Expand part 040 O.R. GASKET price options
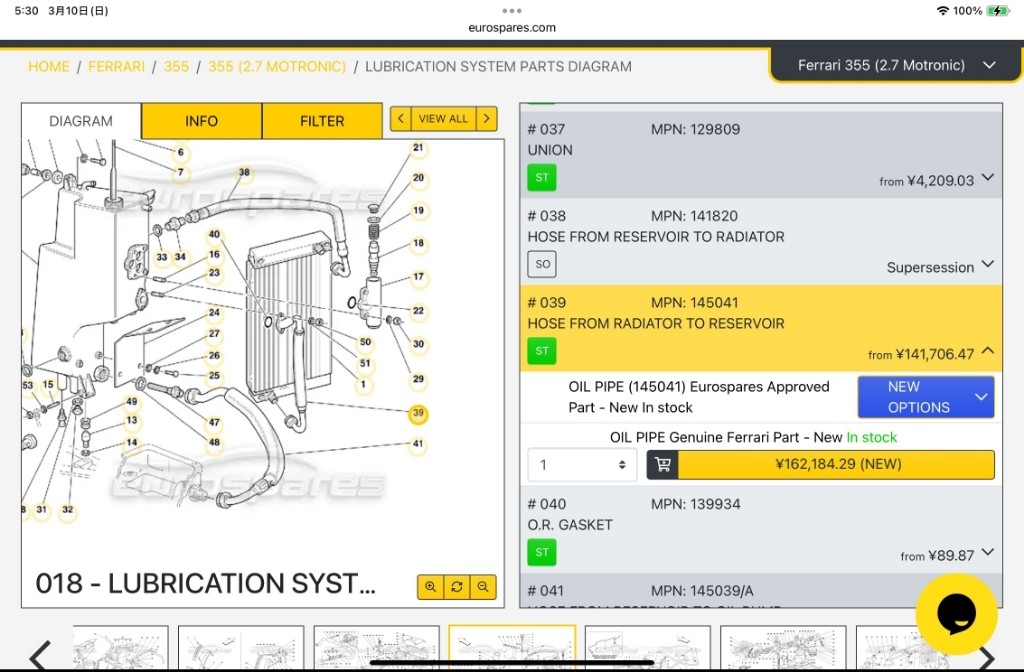 pos(988,552)
